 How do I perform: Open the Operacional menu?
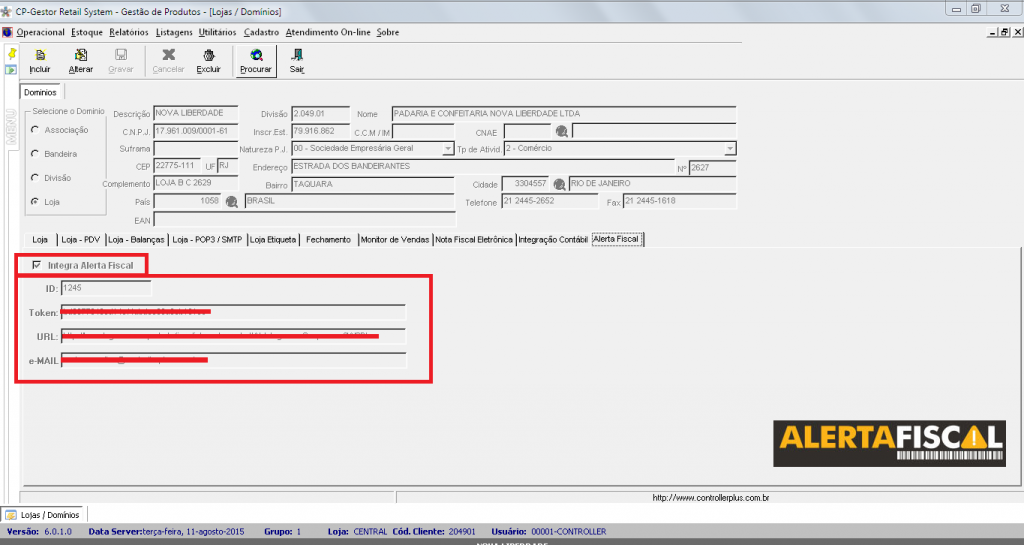click(40, 32)
